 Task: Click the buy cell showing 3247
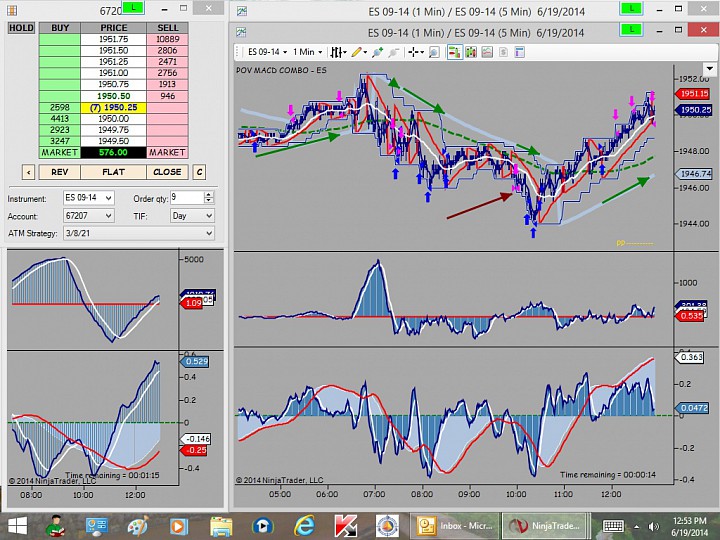click(x=60, y=141)
